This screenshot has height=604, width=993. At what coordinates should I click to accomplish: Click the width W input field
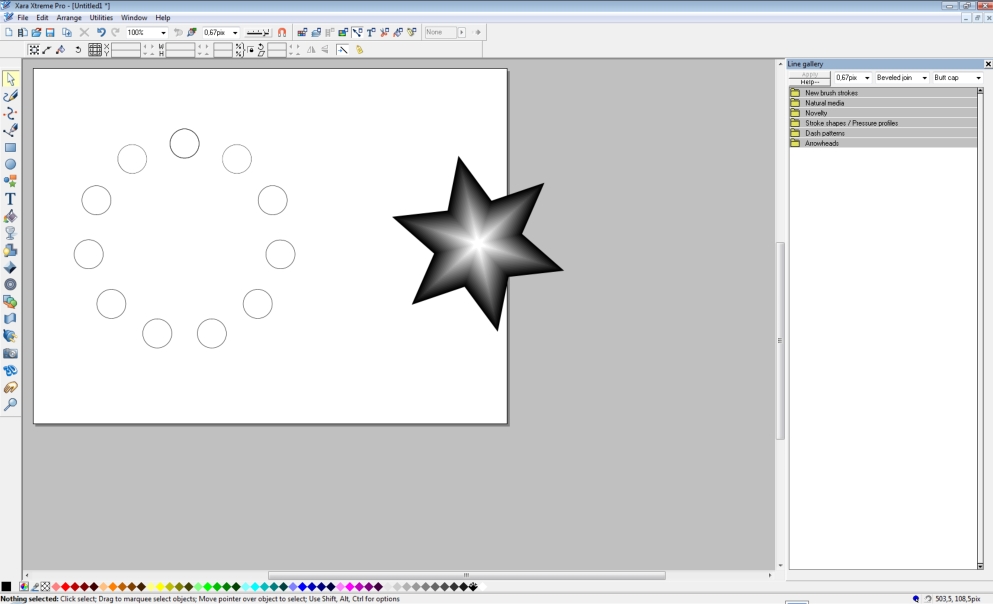click(x=180, y=47)
